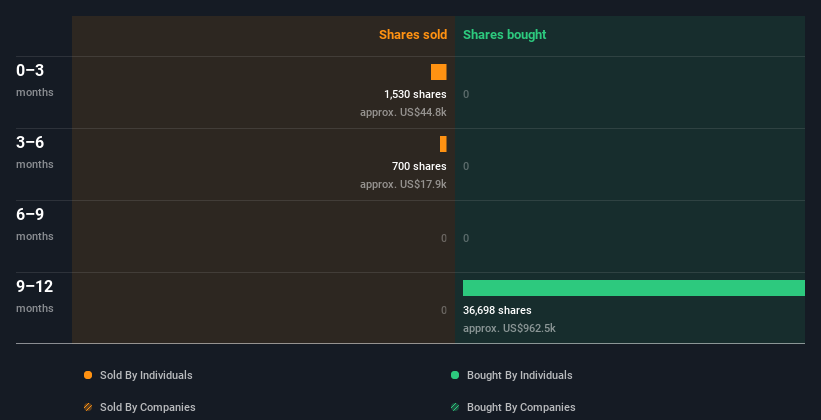Click the striped 'Sold By Companies' legend dot
This screenshot has height=420, width=821.
click(x=88, y=407)
